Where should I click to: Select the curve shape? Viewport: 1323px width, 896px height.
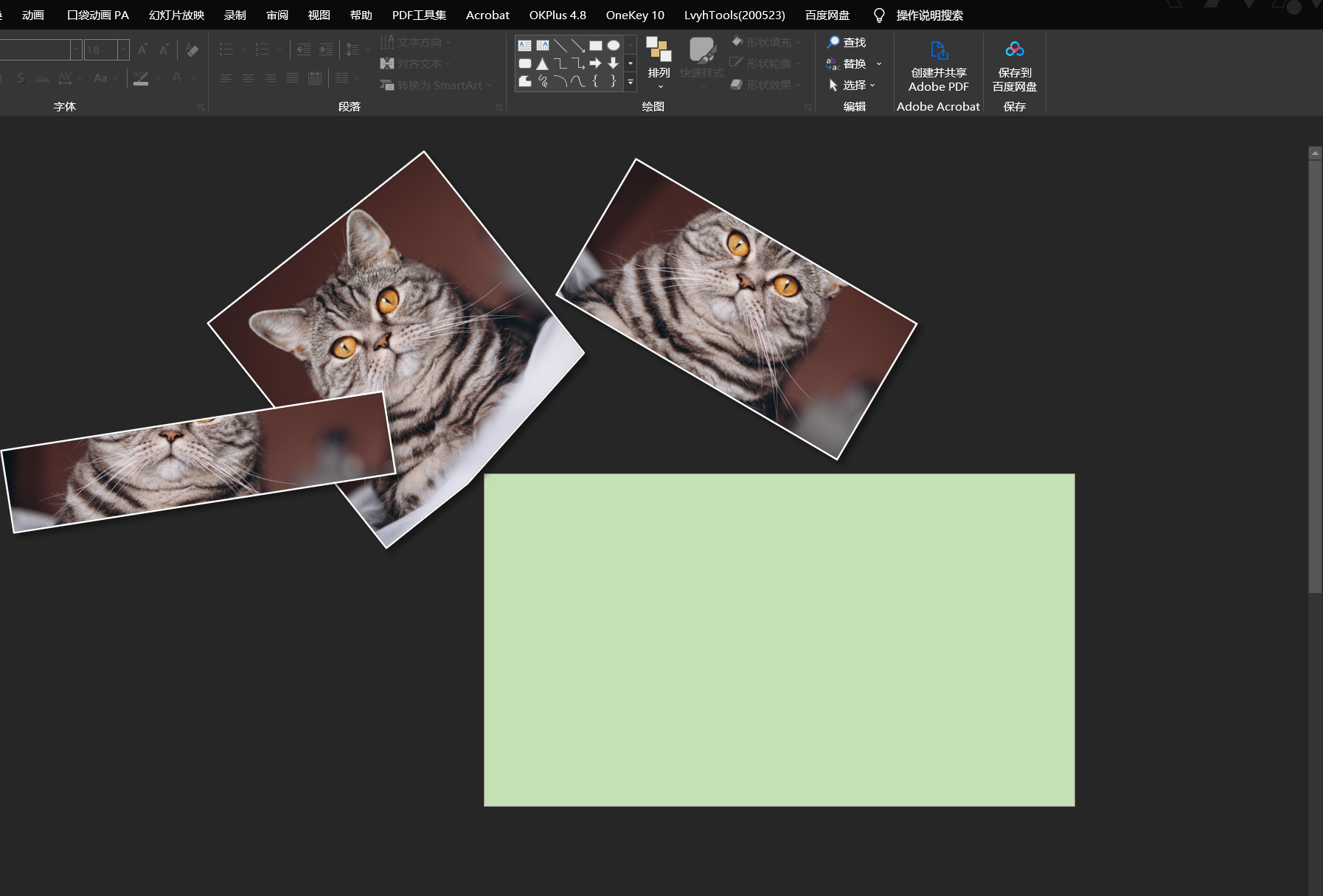(578, 81)
